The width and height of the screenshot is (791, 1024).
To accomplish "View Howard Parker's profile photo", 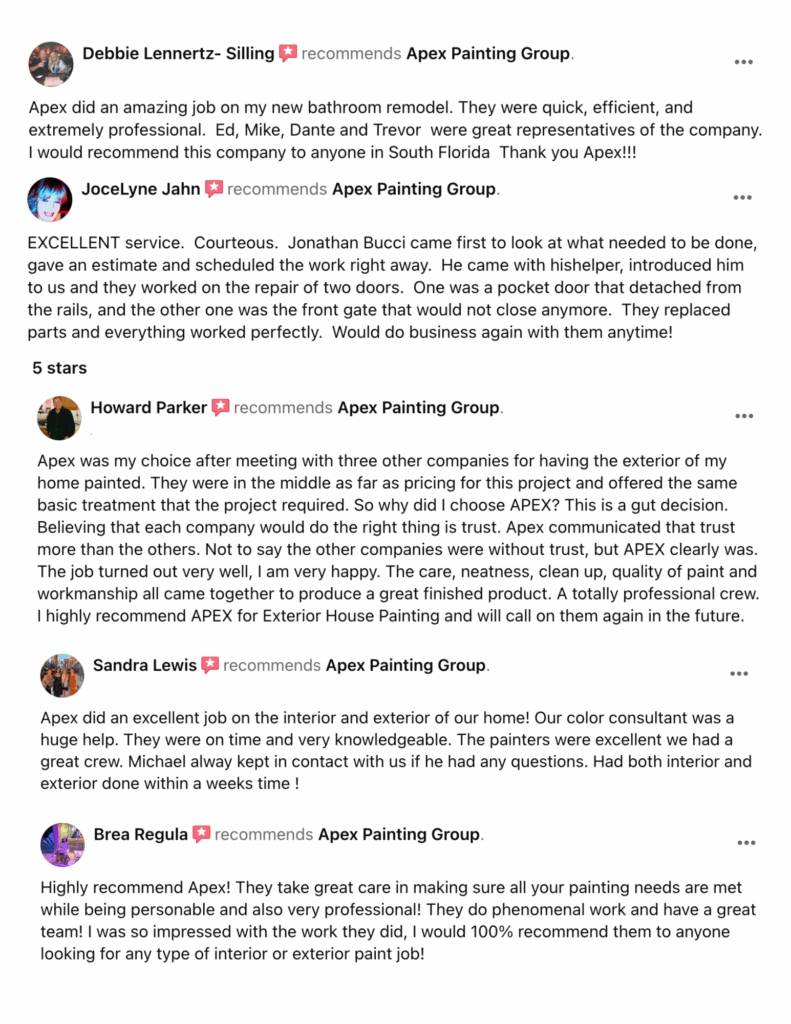I will 59,418.
